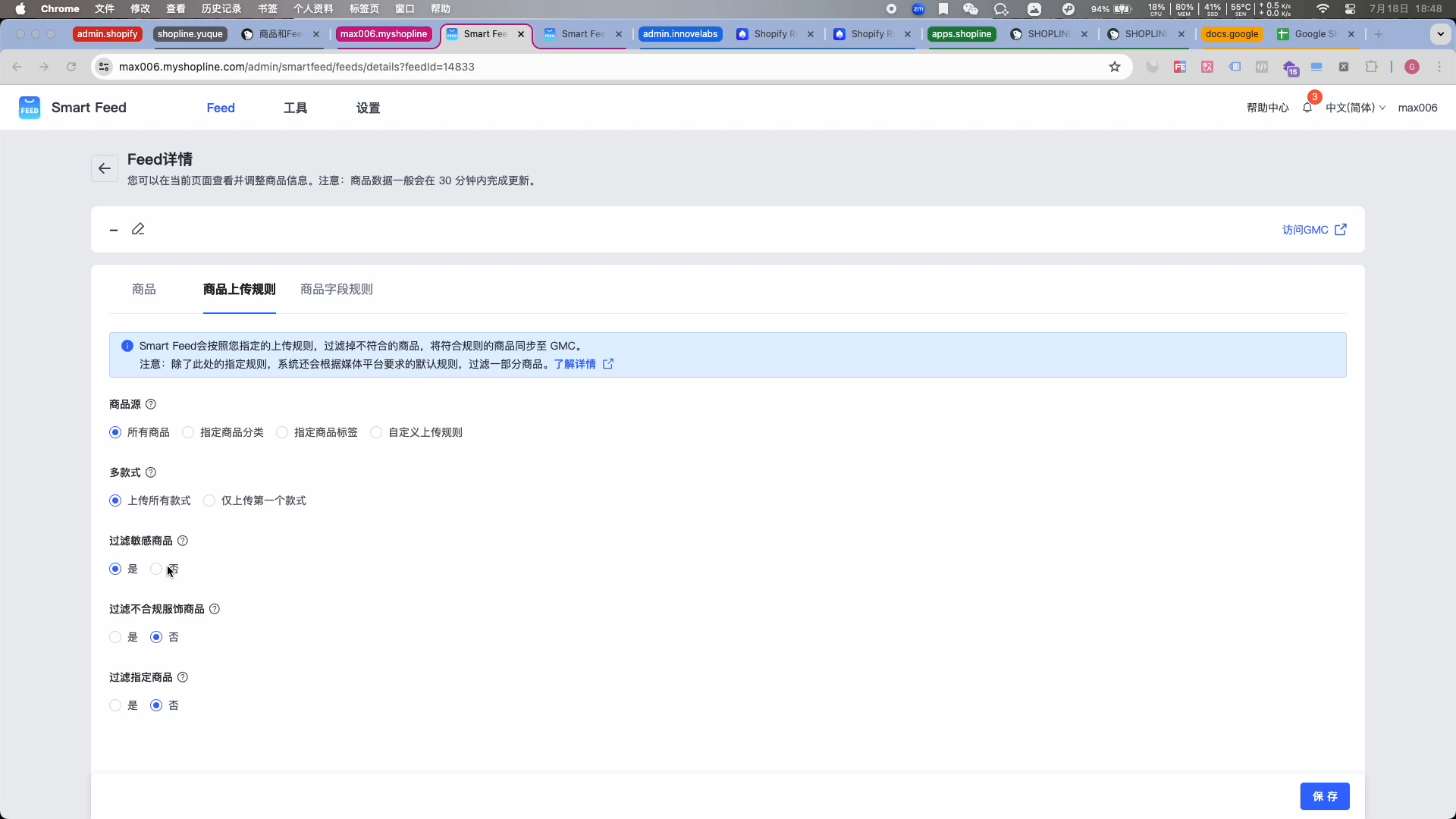The image size is (1456, 819).
Task: Open the notification bell with badge
Action: [x=1307, y=108]
